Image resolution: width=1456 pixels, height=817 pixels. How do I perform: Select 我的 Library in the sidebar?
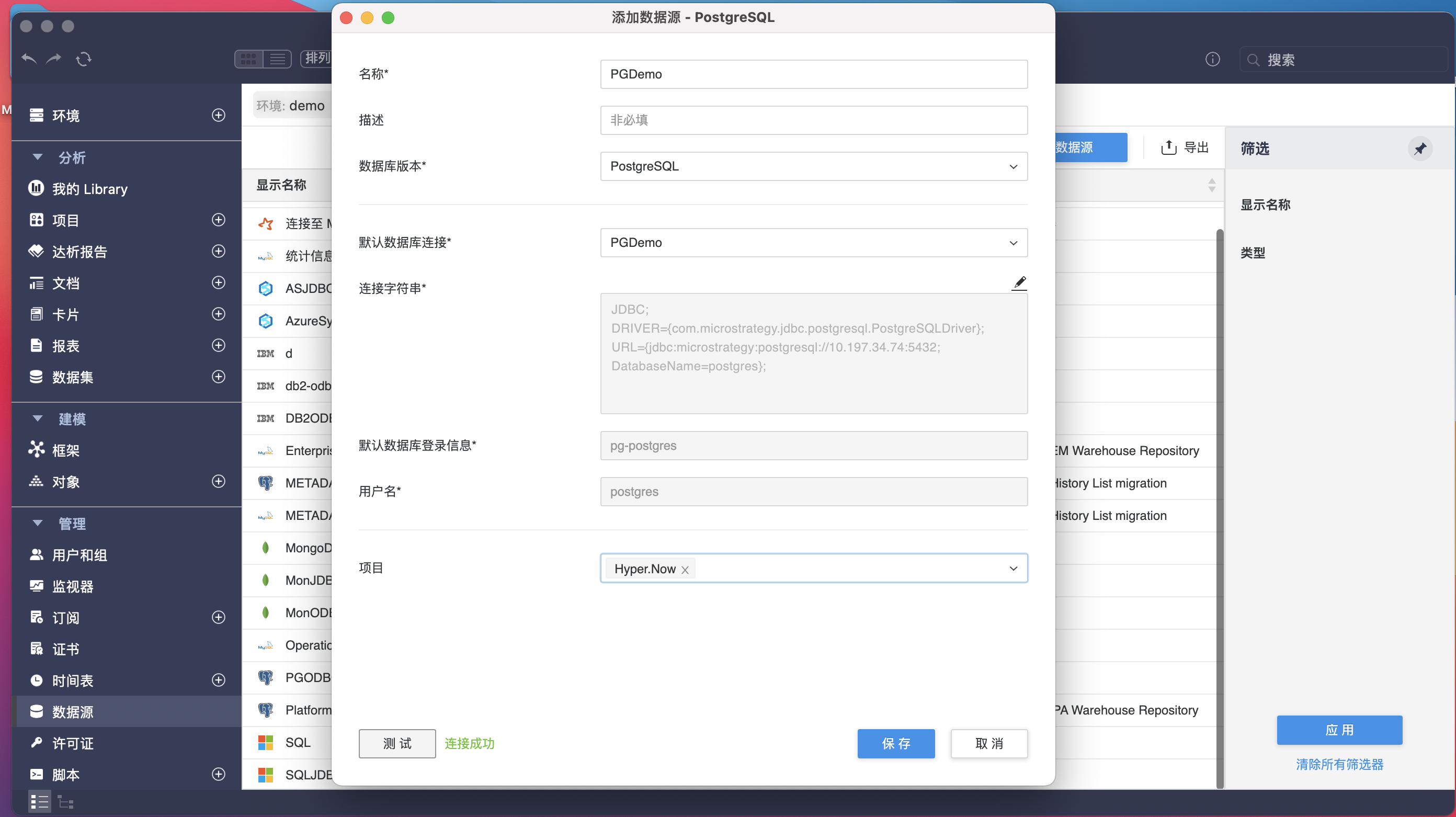pos(89,189)
